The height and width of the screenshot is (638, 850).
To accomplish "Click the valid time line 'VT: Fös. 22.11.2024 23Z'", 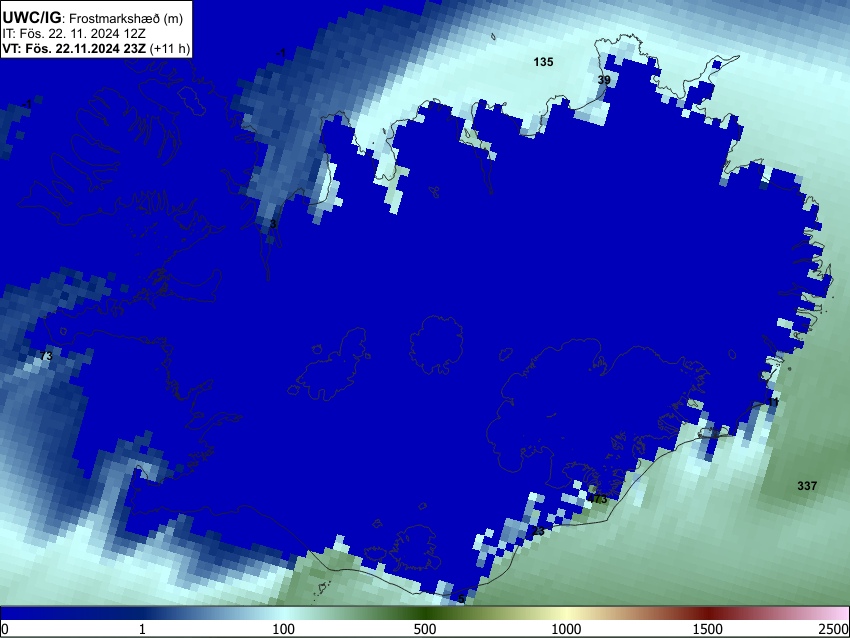I will pos(74,48).
